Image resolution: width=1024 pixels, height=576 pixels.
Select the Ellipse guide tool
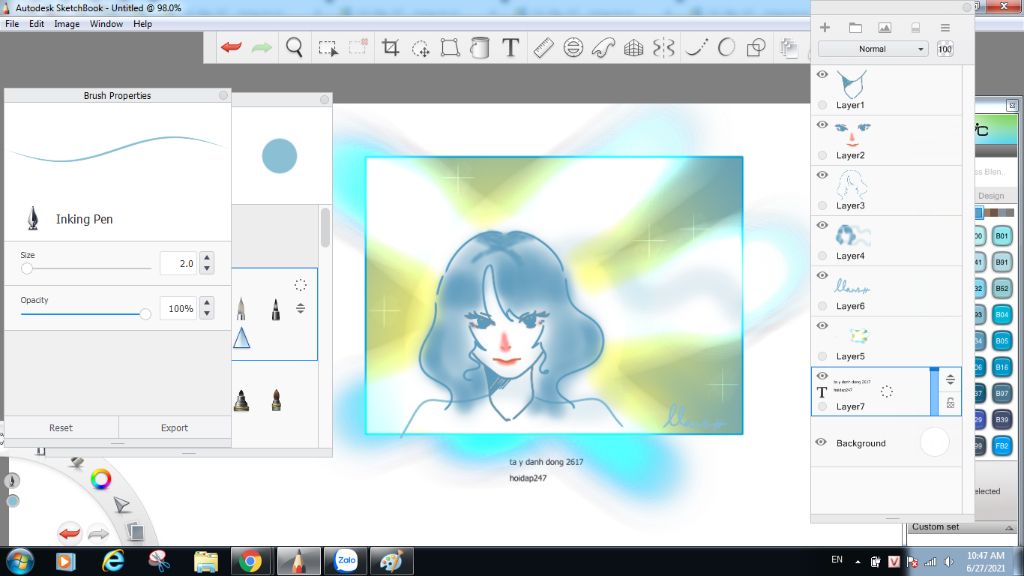[x=573, y=47]
